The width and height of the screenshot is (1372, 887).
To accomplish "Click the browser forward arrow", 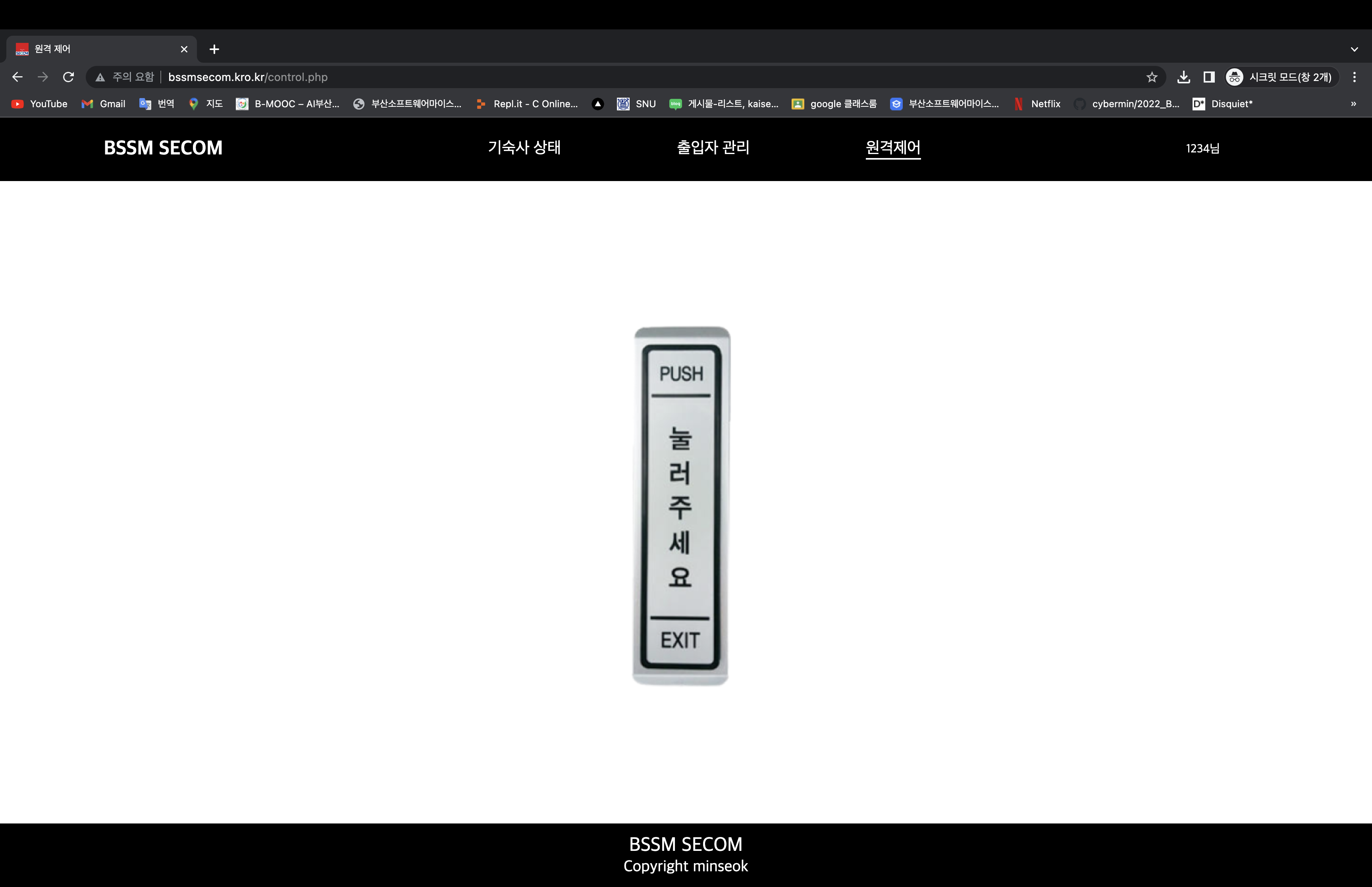I will (42, 77).
